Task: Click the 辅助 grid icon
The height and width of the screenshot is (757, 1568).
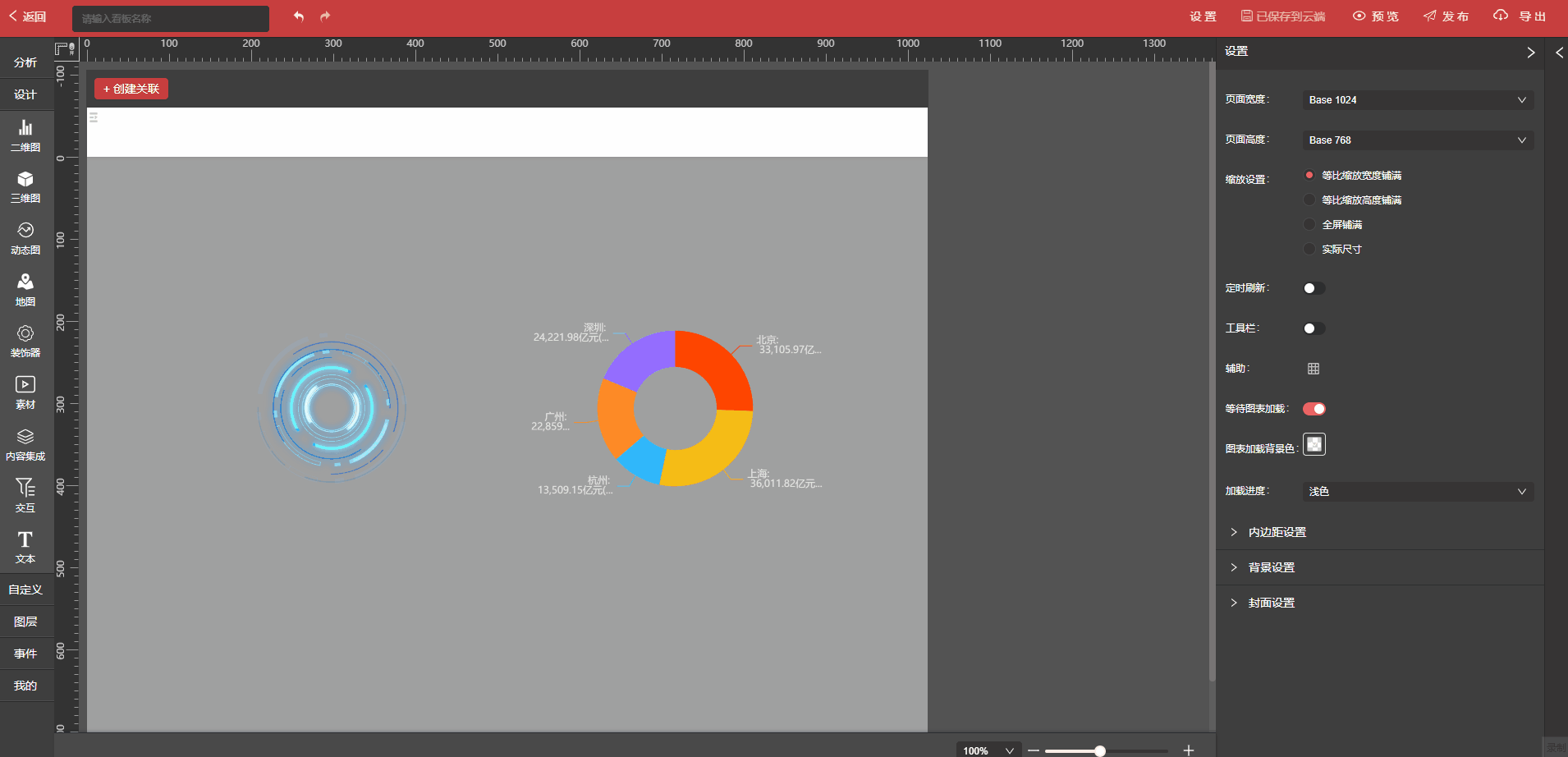Action: (1314, 369)
